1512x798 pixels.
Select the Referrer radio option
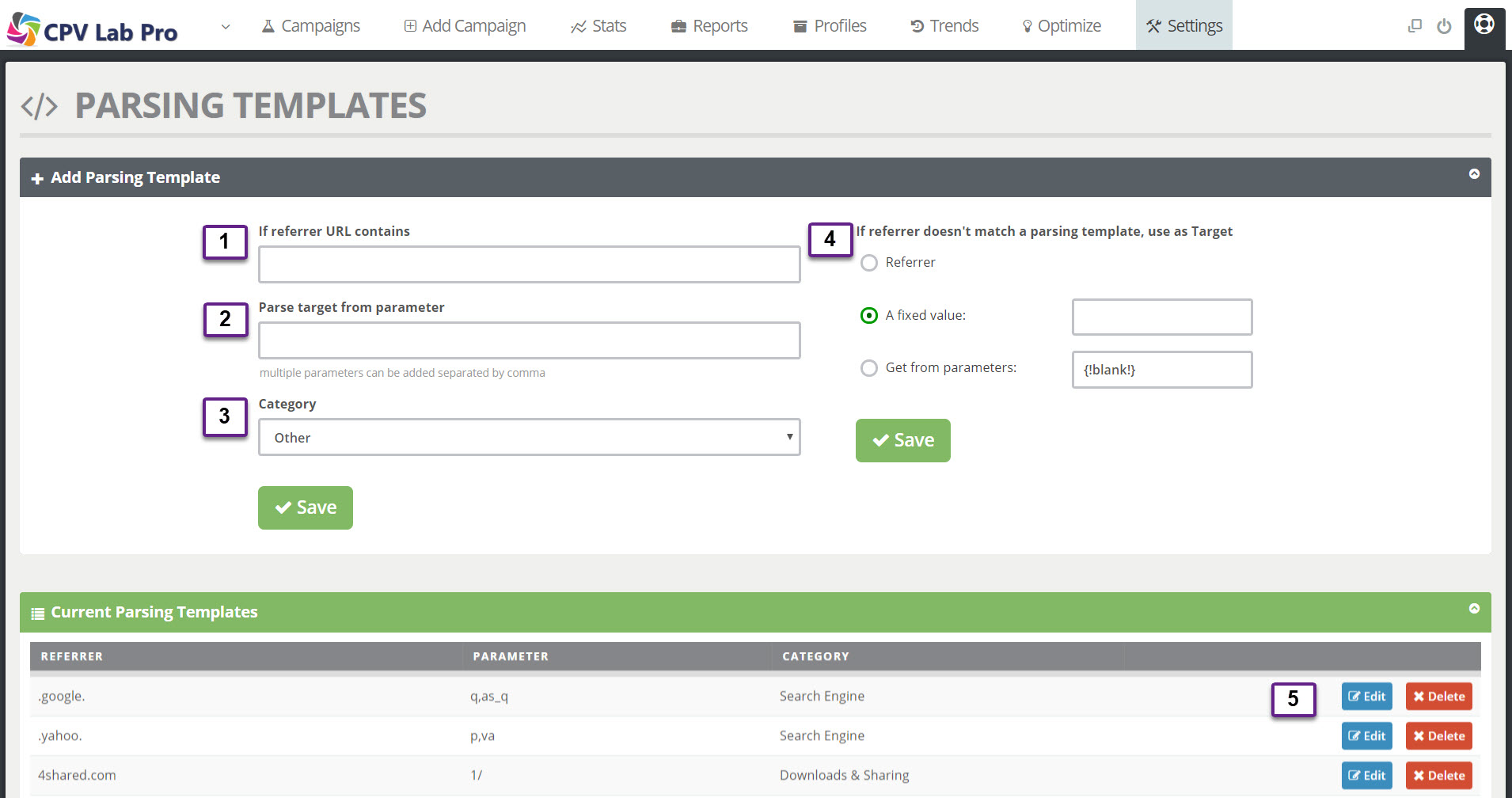[868, 262]
